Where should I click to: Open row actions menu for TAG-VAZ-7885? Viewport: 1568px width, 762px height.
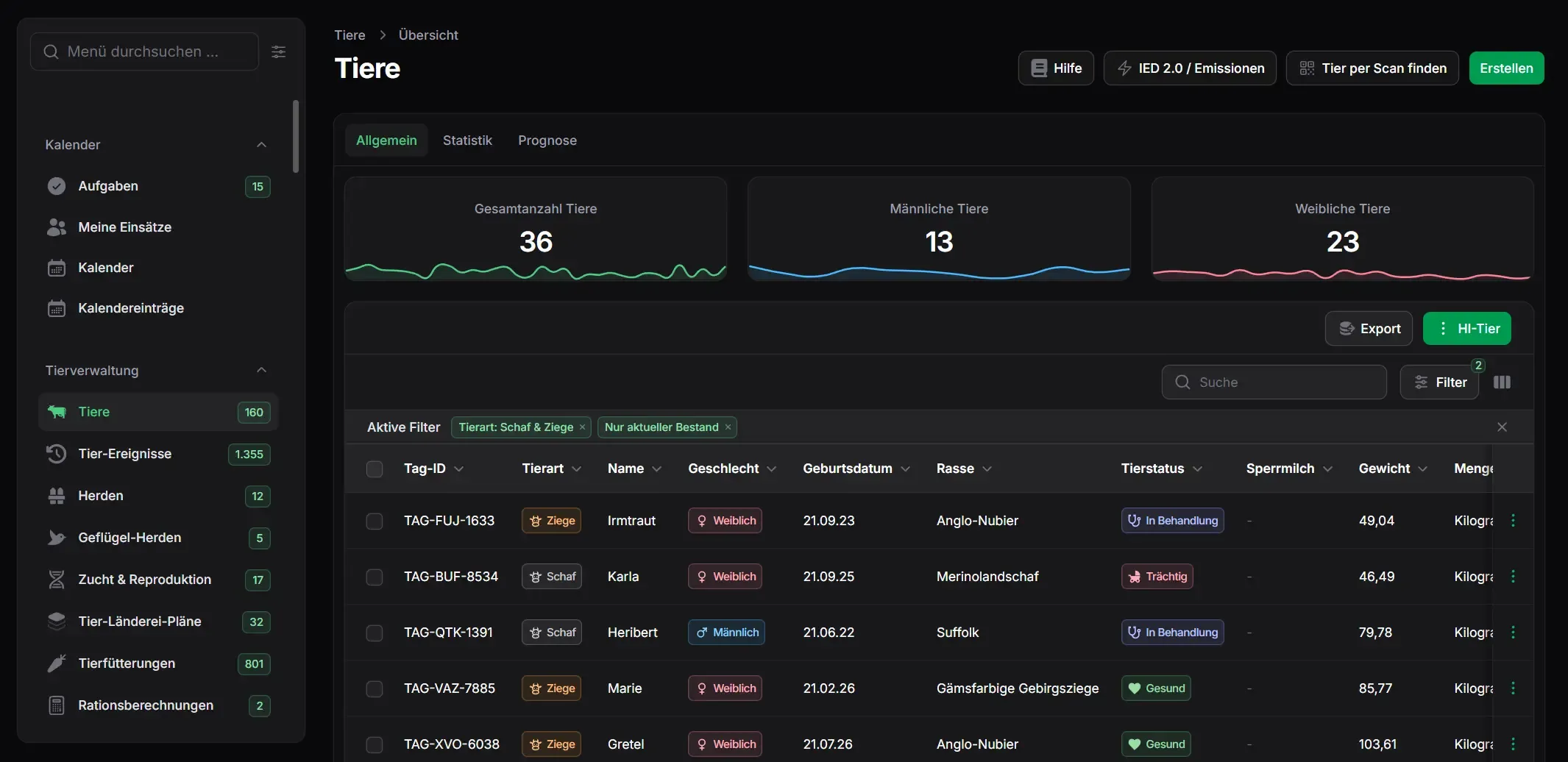1513,688
